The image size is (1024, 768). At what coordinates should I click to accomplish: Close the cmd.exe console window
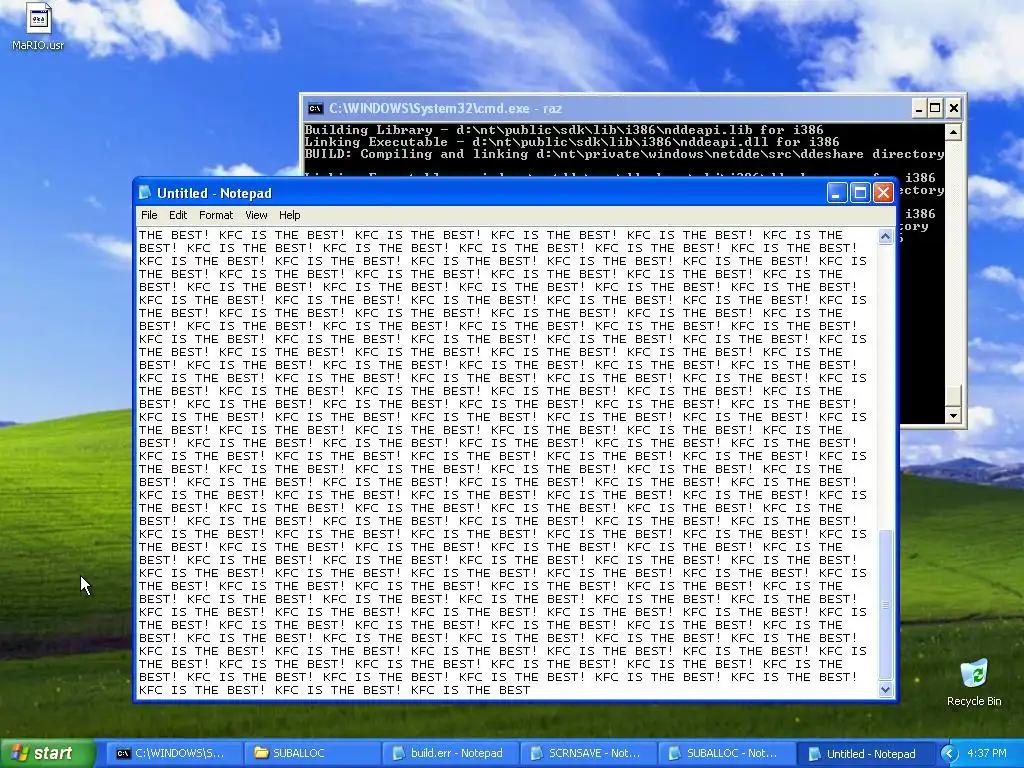click(953, 108)
